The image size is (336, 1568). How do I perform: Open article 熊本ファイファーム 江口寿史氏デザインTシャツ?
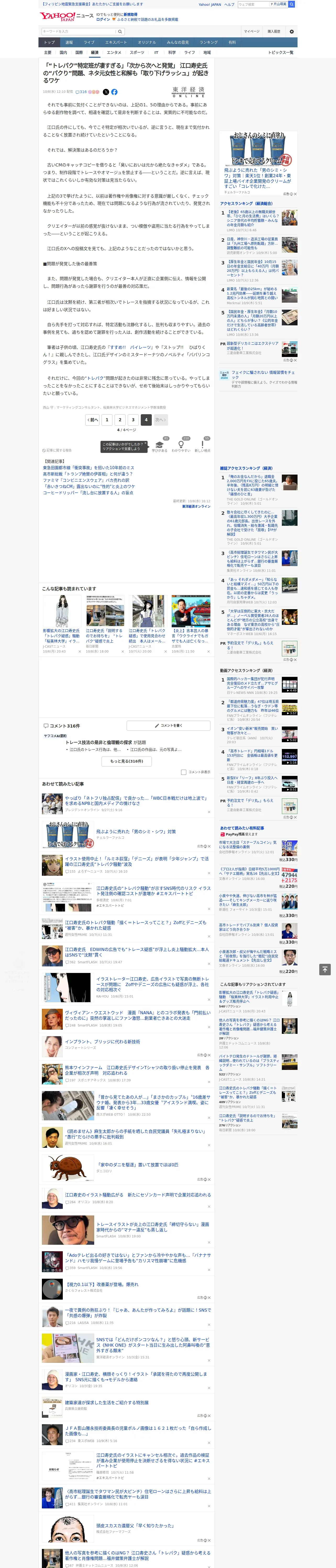137,1070
